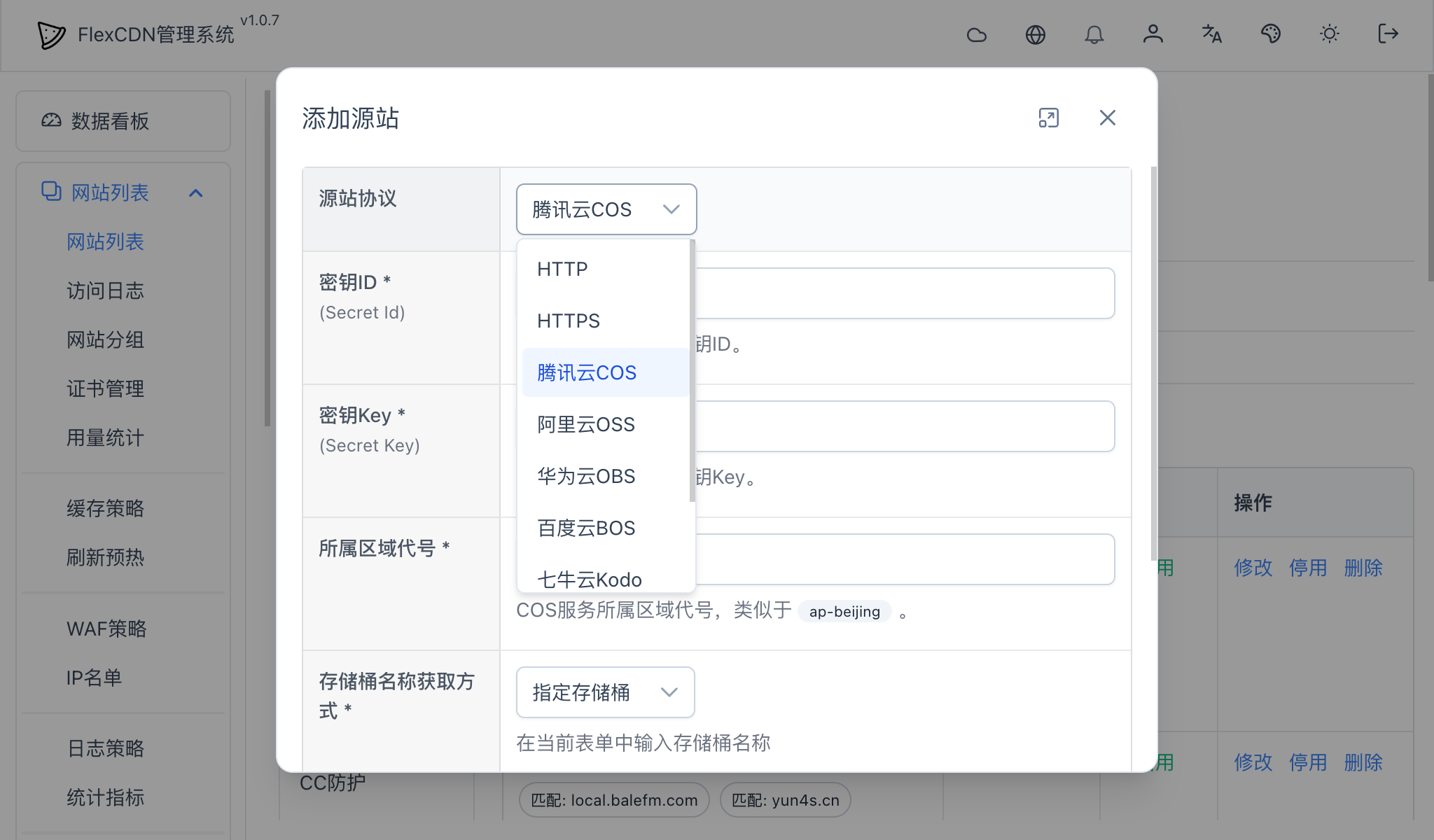Switch language via the translate icon

pos(1212,34)
